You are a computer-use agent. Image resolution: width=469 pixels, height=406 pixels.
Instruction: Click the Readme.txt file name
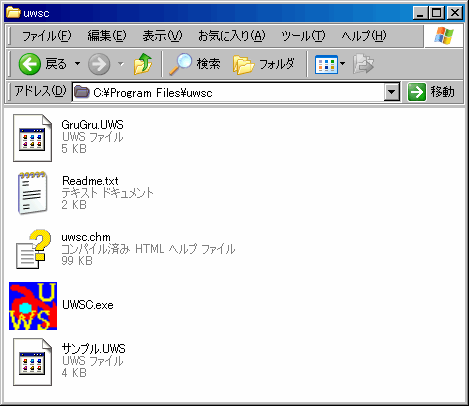pyautogui.click(x=90, y=181)
